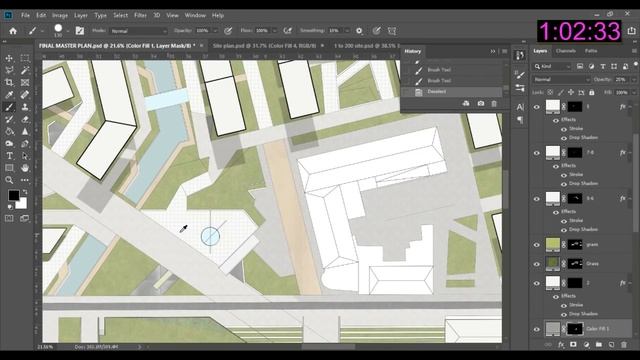Select the Crop tool
Viewport: 640px width, 360px height.
[9, 82]
